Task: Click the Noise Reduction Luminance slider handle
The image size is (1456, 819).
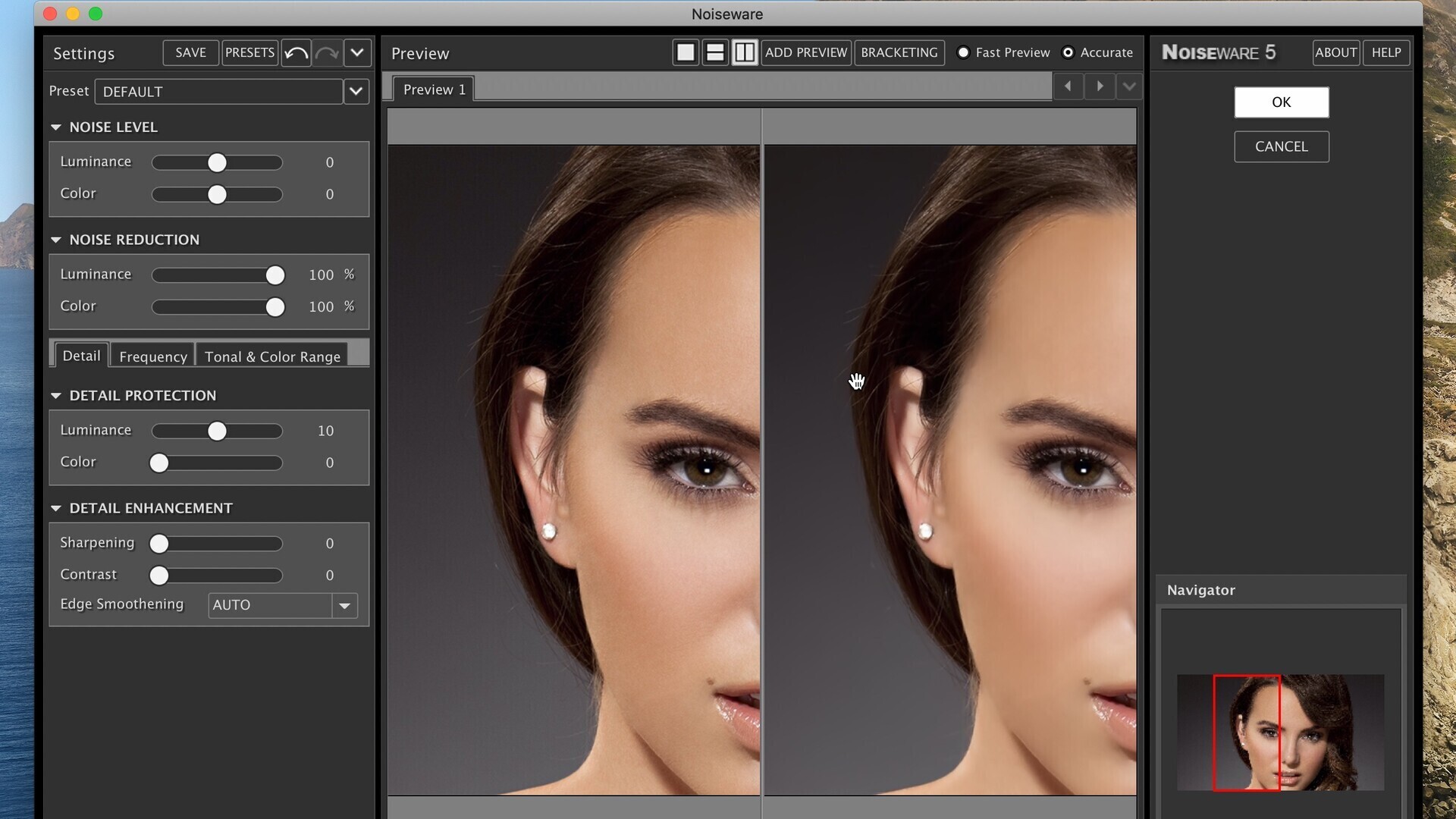Action: (x=275, y=275)
